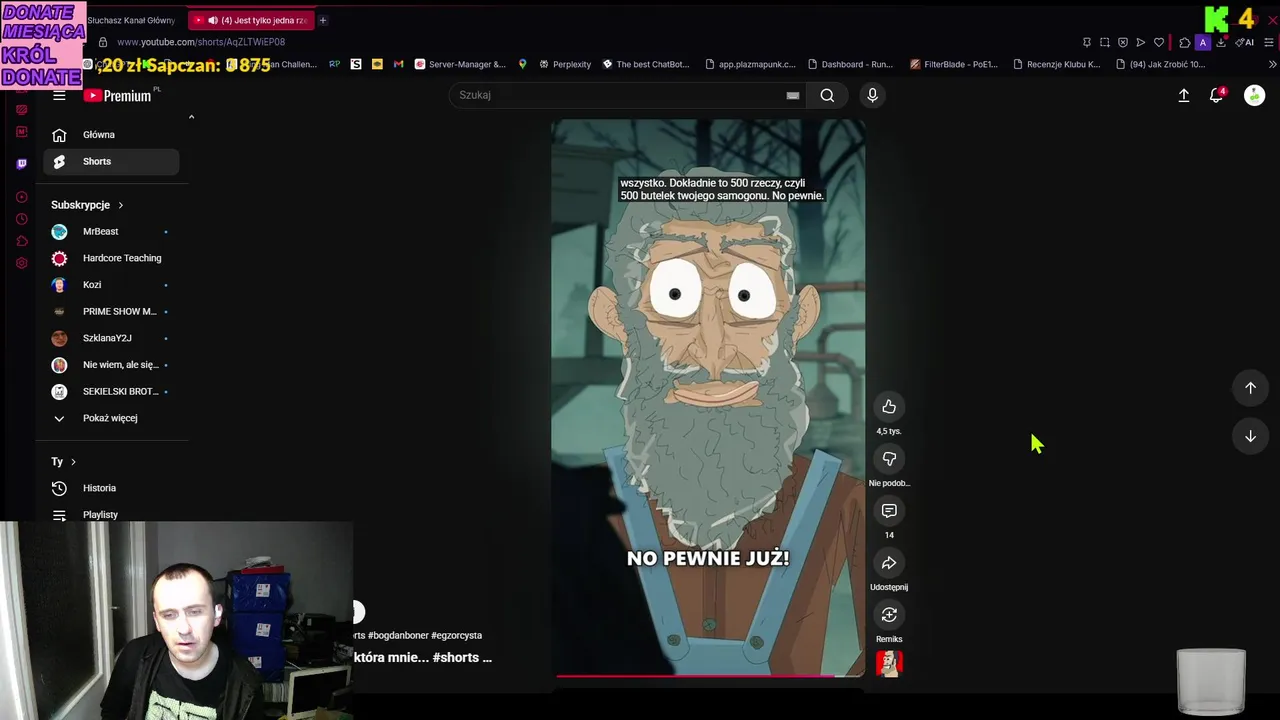Open the app.plazmapunk.c... bookmark
1280x720 pixels.
tap(750, 64)
